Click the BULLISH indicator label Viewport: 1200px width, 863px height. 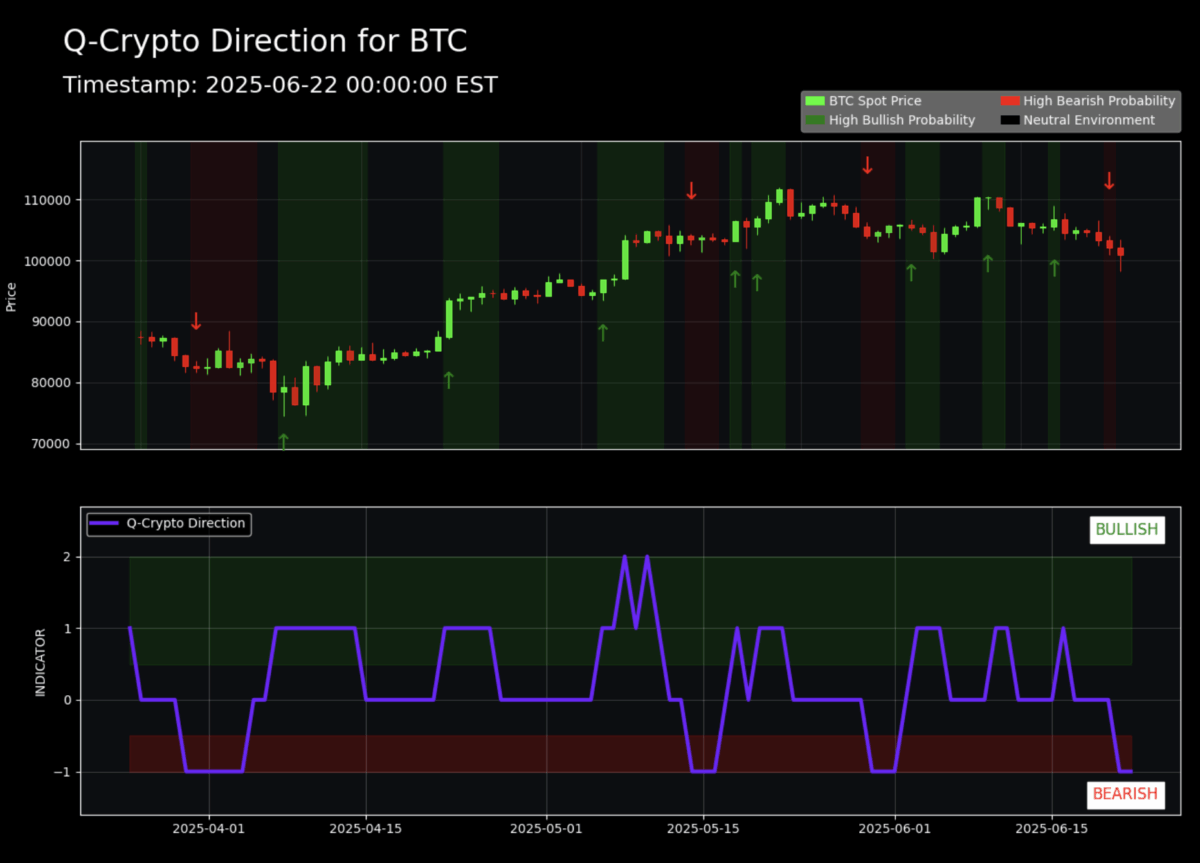point(1127,530)
